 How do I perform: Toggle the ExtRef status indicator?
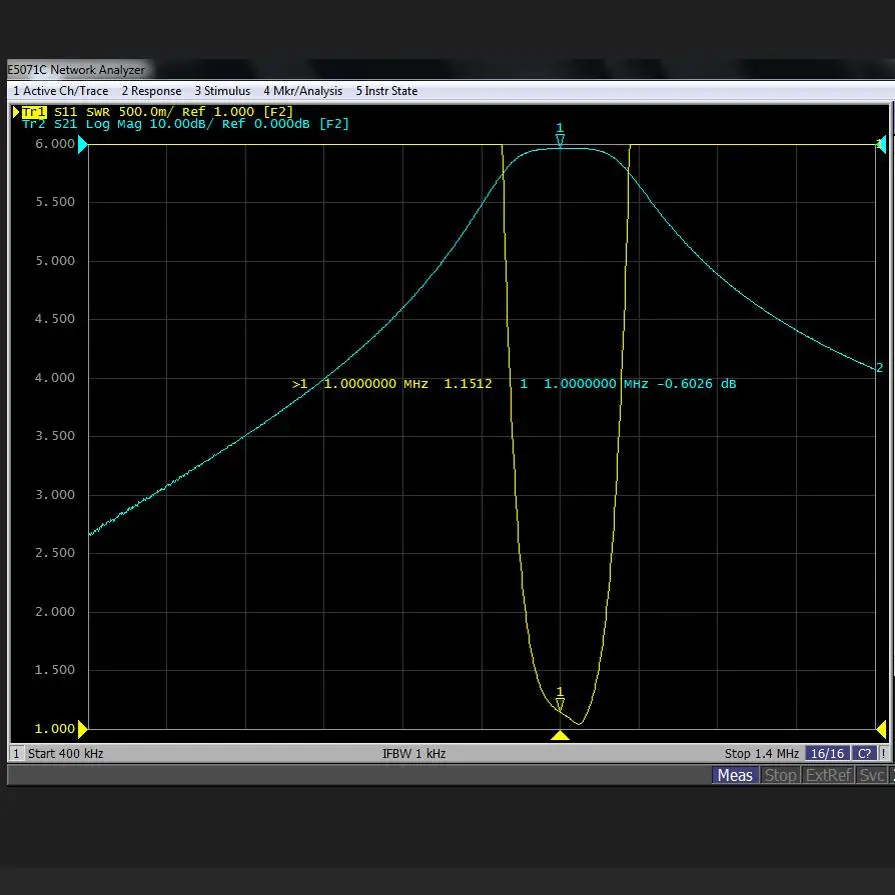coord(828,775)
